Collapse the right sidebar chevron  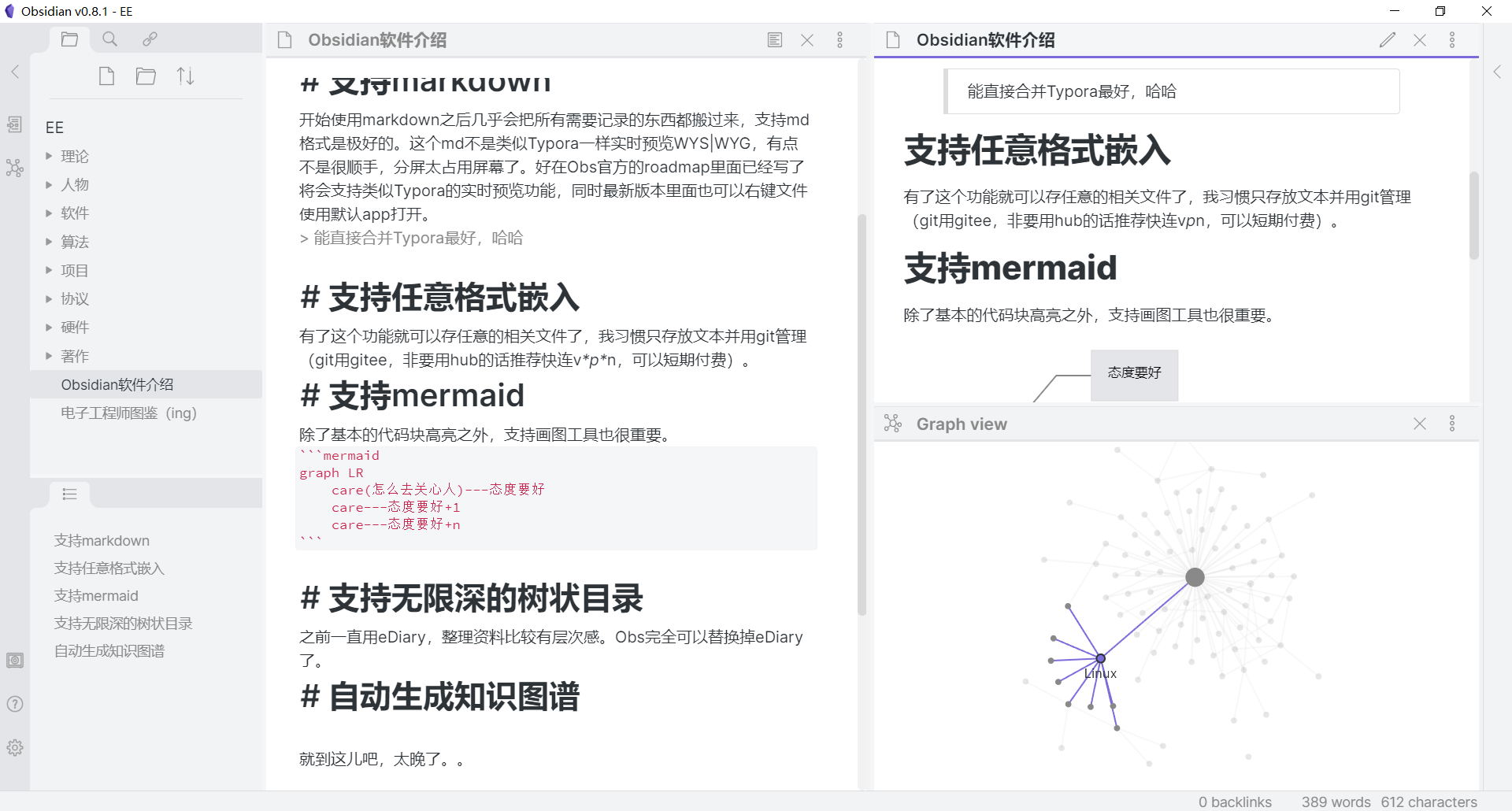coord(1497,72)
